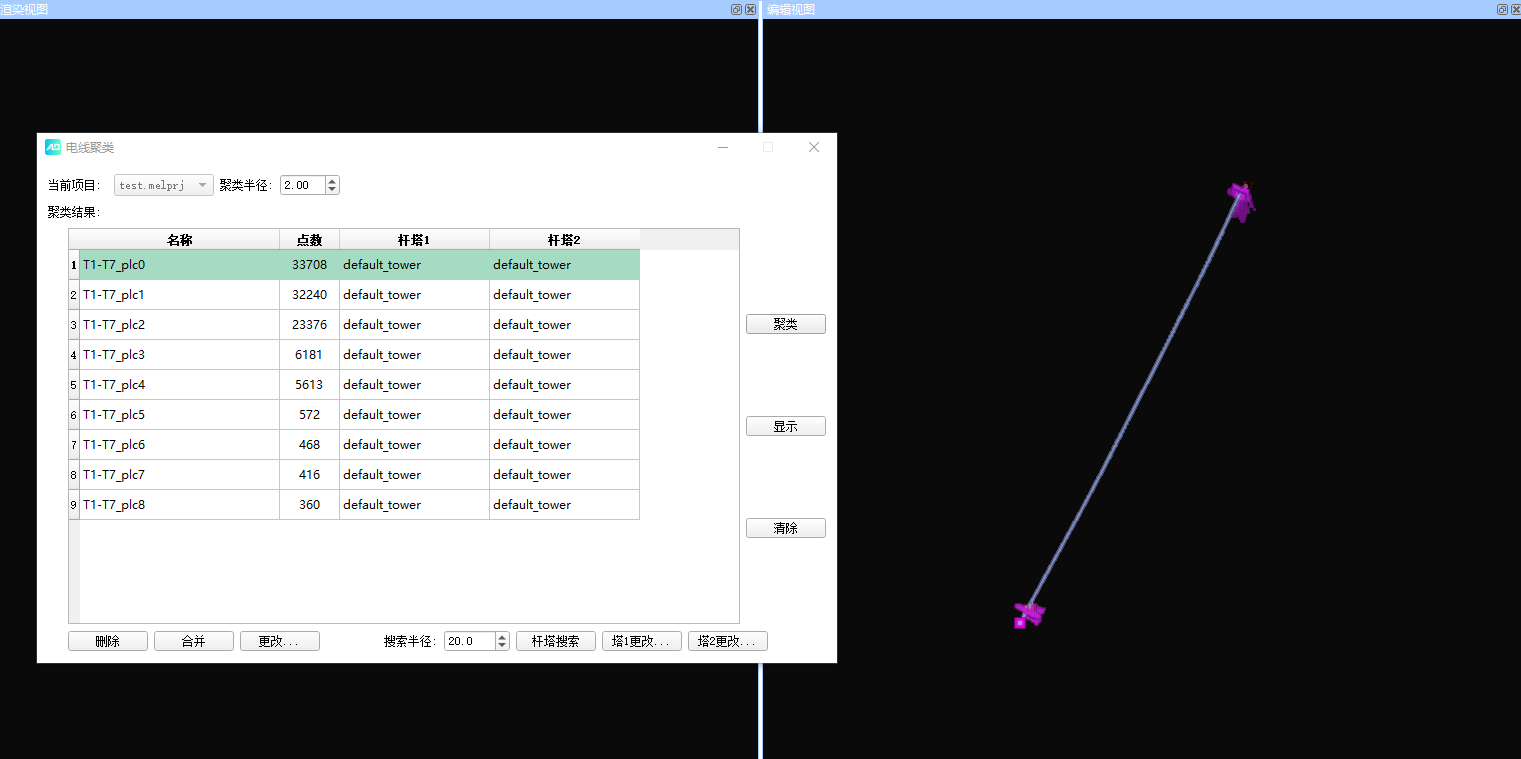Sort by the 点数 column header
Viewport: 1521px width, 759px height.
pyautogui.click(x=310, y=240)
